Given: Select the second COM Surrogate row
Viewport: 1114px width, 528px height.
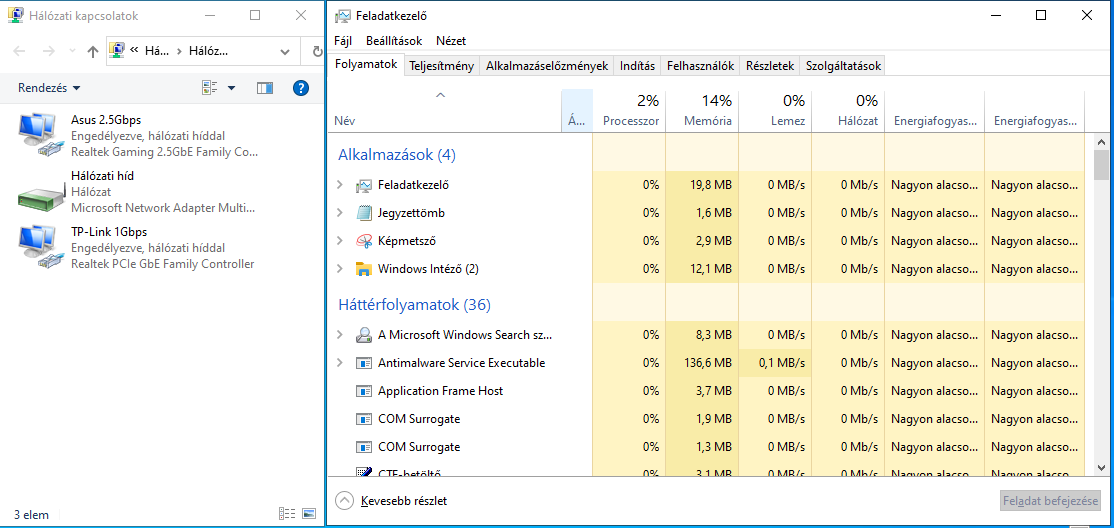Looking at the screenshot, I should click(x=707, y=447).
